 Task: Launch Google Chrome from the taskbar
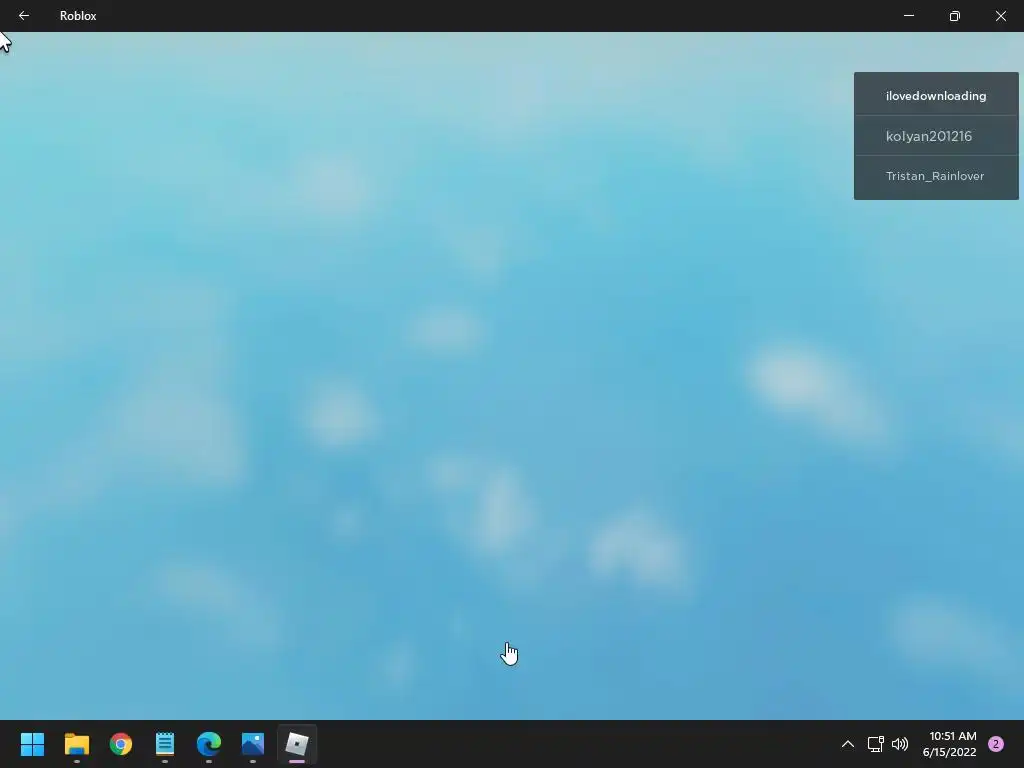[121, 744]
